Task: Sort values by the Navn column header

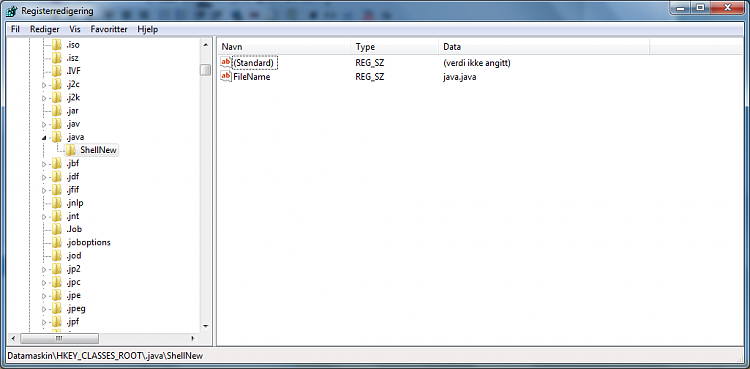Action: (x=284, y=47)
